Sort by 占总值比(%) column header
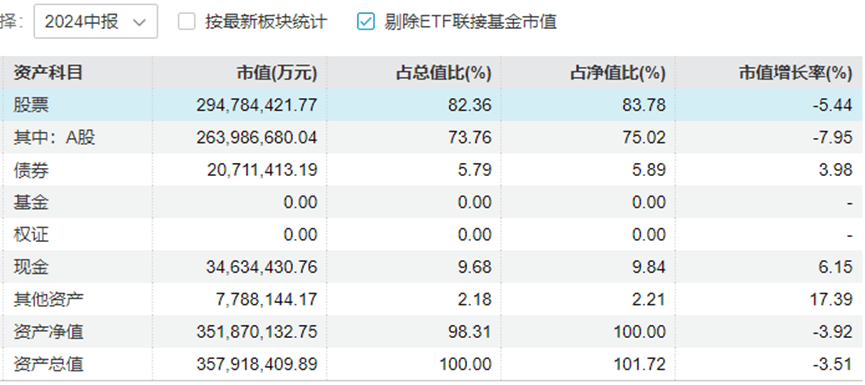The width and height of the screenshot is (865, 385). [x=444, y=73]
